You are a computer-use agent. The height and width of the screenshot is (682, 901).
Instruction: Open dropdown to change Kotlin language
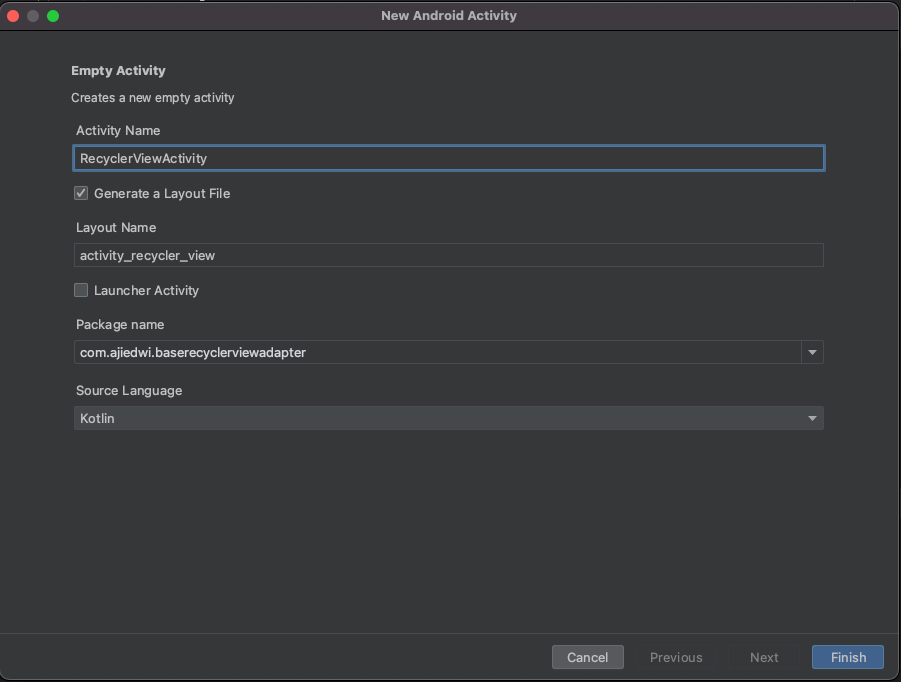coord(812,418)
